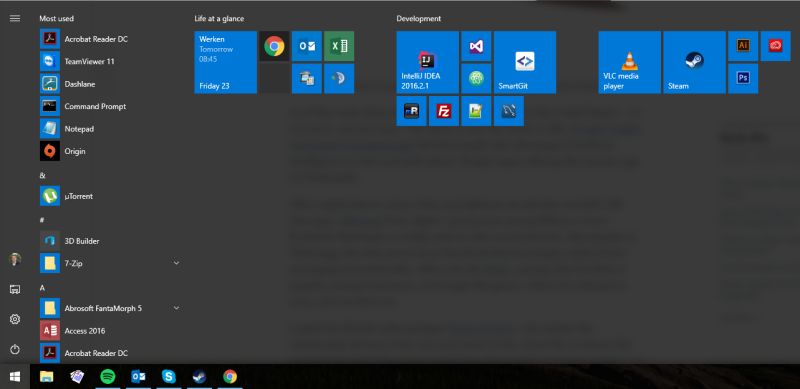Open the Steam tile in the Start menu
The height and width of the screenshot is (389, 800).
(x=694, y=62)
